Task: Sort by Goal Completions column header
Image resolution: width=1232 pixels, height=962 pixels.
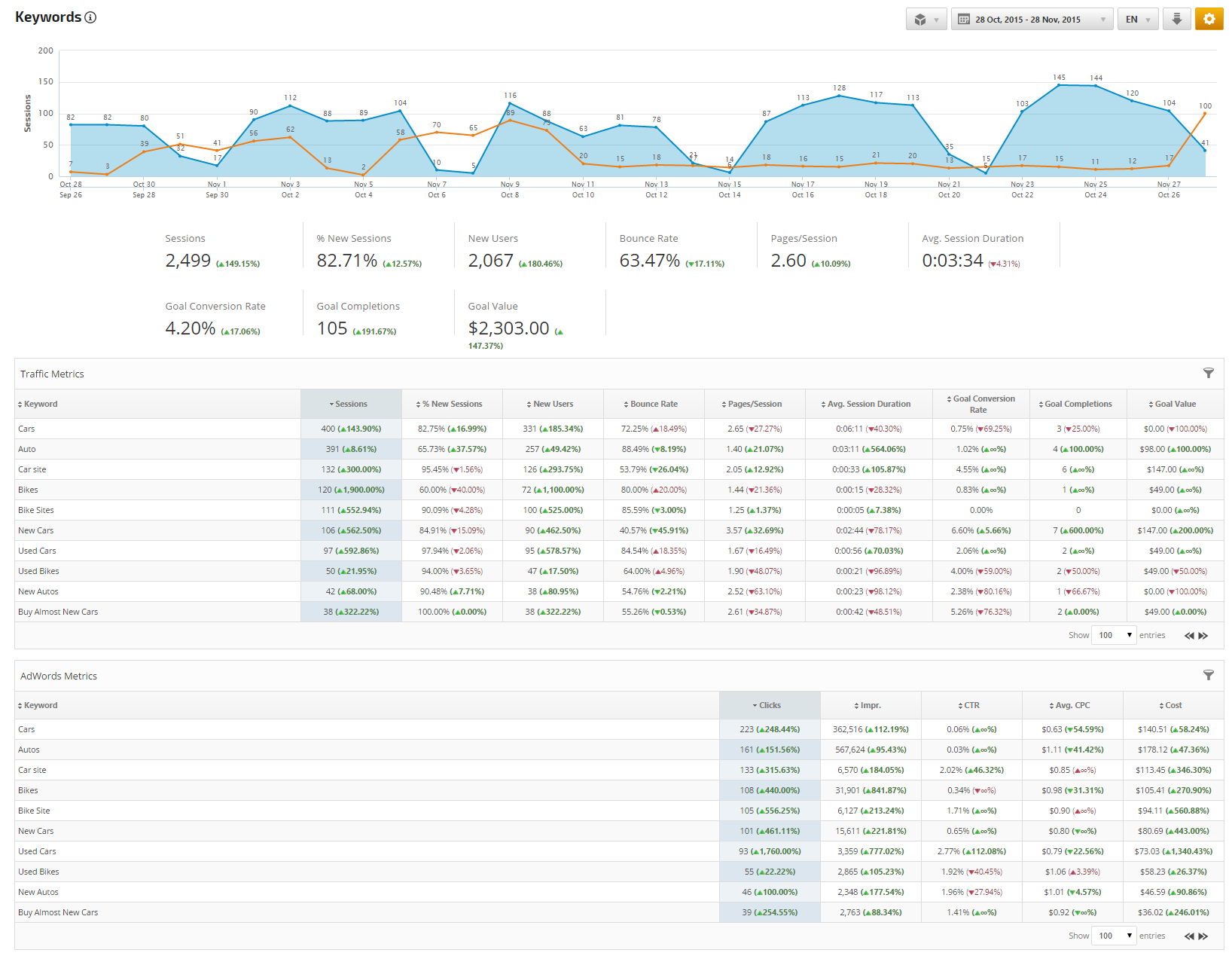Action: click(1078, 405)
